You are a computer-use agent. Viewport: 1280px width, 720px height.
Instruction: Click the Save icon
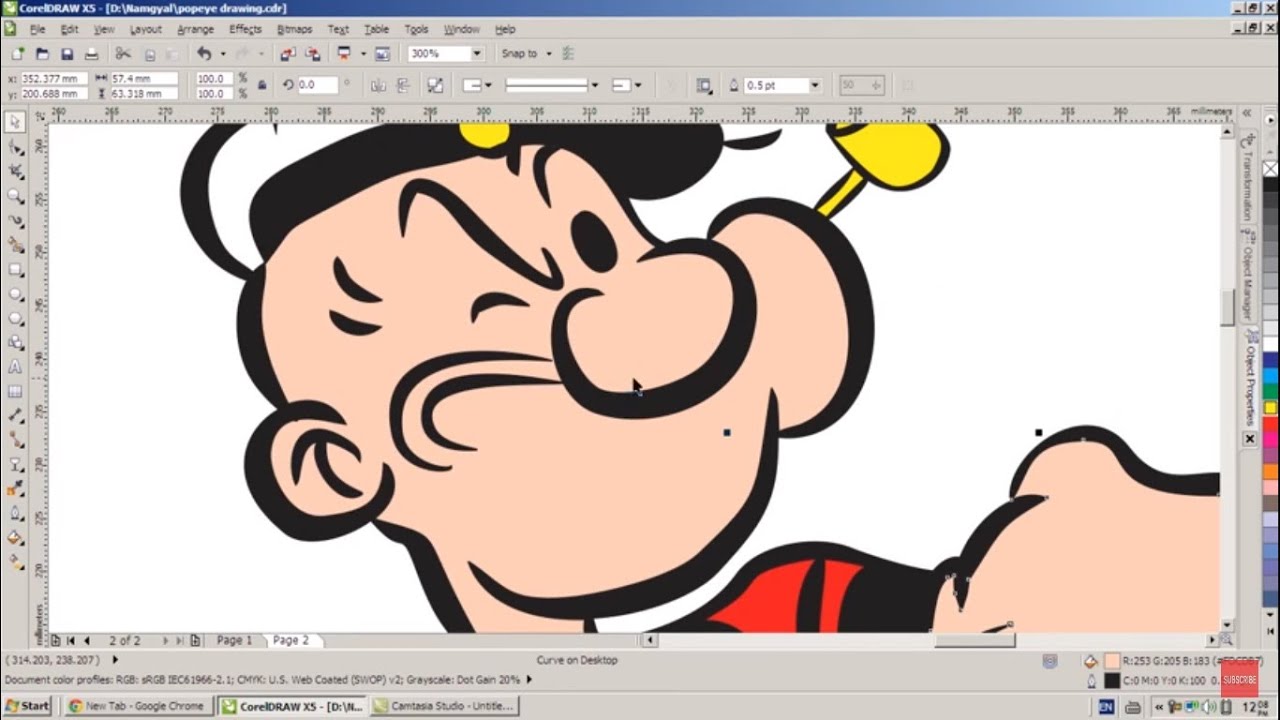(67, 54)
